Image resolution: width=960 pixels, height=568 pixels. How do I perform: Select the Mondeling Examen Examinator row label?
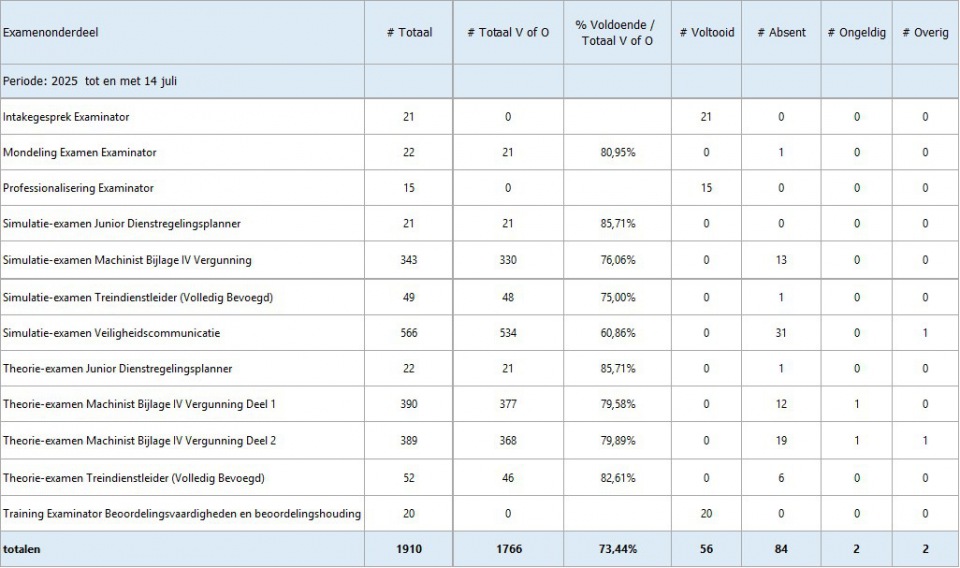pos(80,152)
